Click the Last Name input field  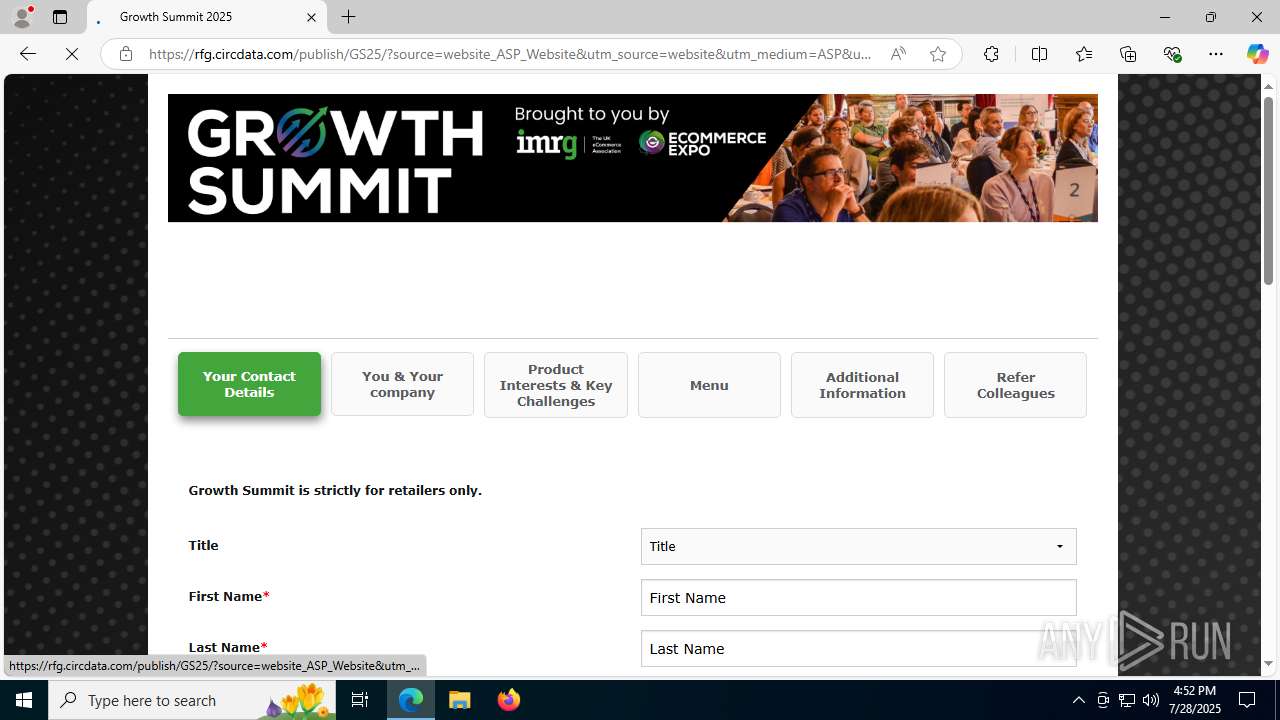(858, 648)
